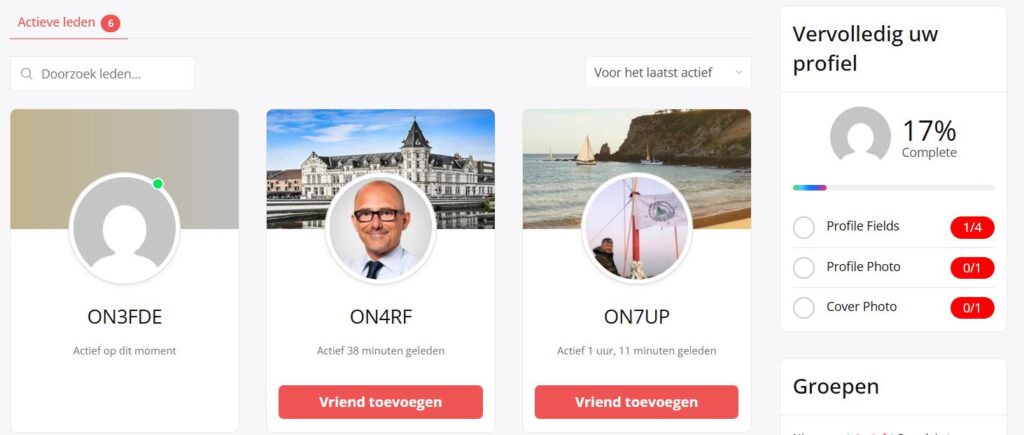Click the Doorzoek leden search field
1024x435 pixels.
tap(103, 74)
